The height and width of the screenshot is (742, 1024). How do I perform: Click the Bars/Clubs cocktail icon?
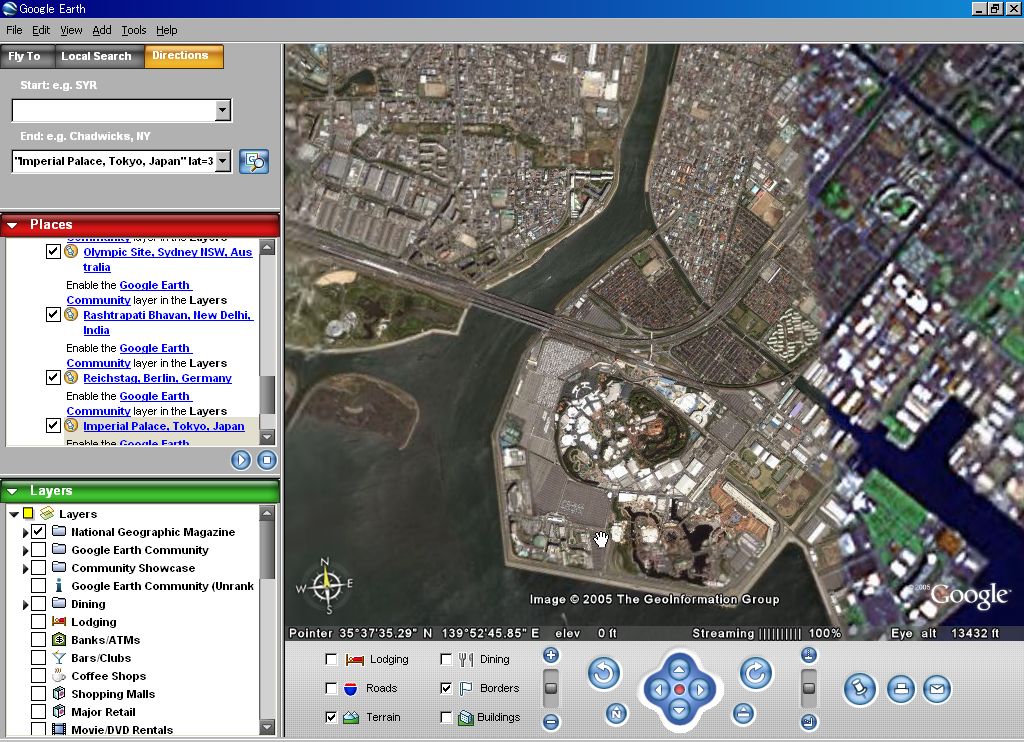pos(59,657)
